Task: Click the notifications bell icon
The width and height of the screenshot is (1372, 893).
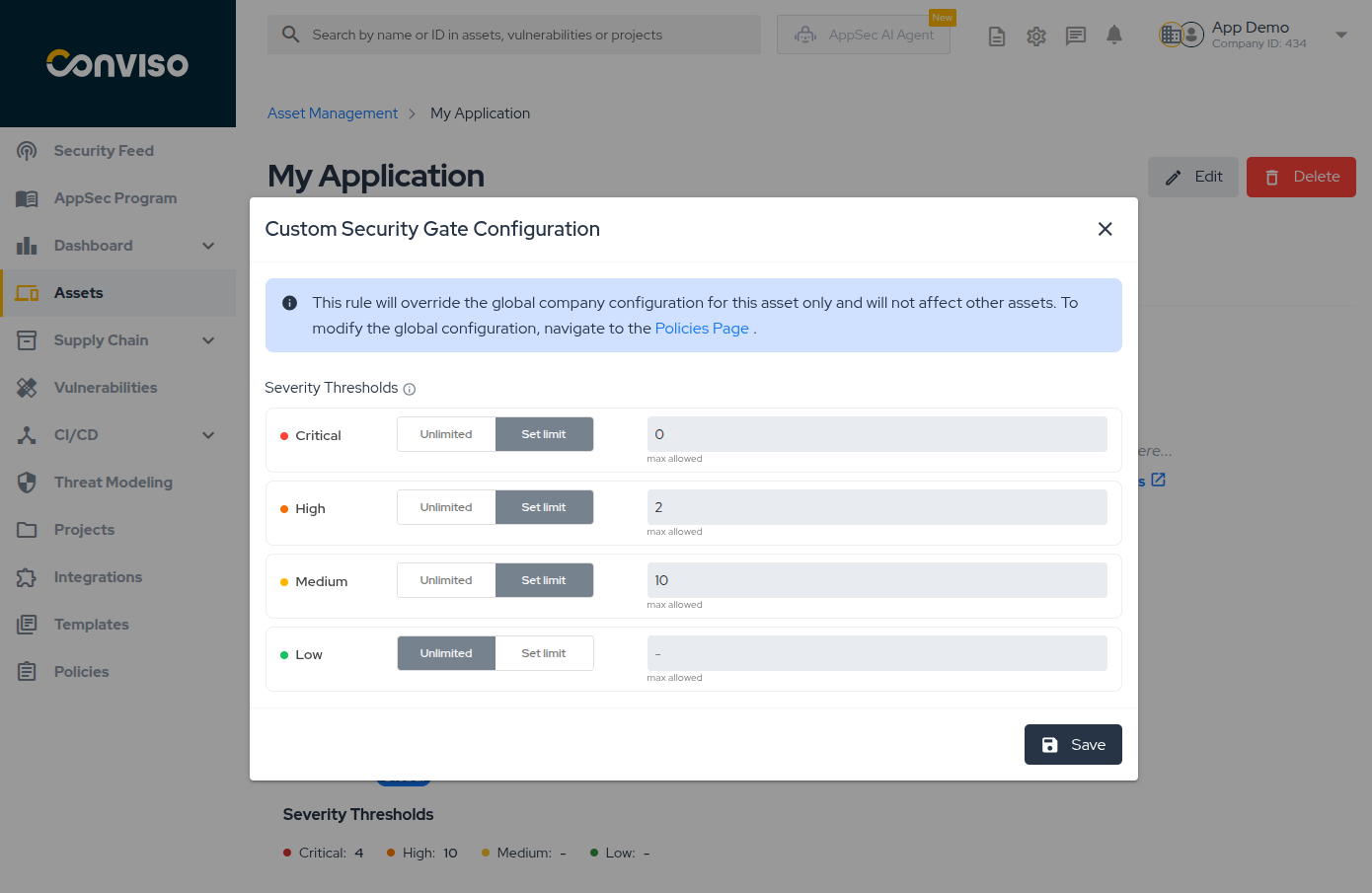Action: coord(1114,36)
